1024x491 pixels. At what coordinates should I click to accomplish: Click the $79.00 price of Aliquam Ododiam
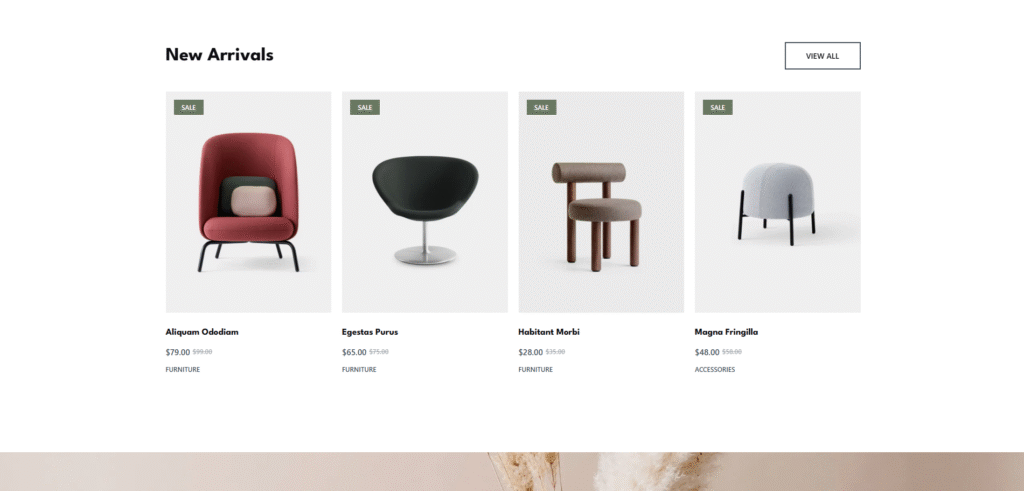[x=178, y=352]
